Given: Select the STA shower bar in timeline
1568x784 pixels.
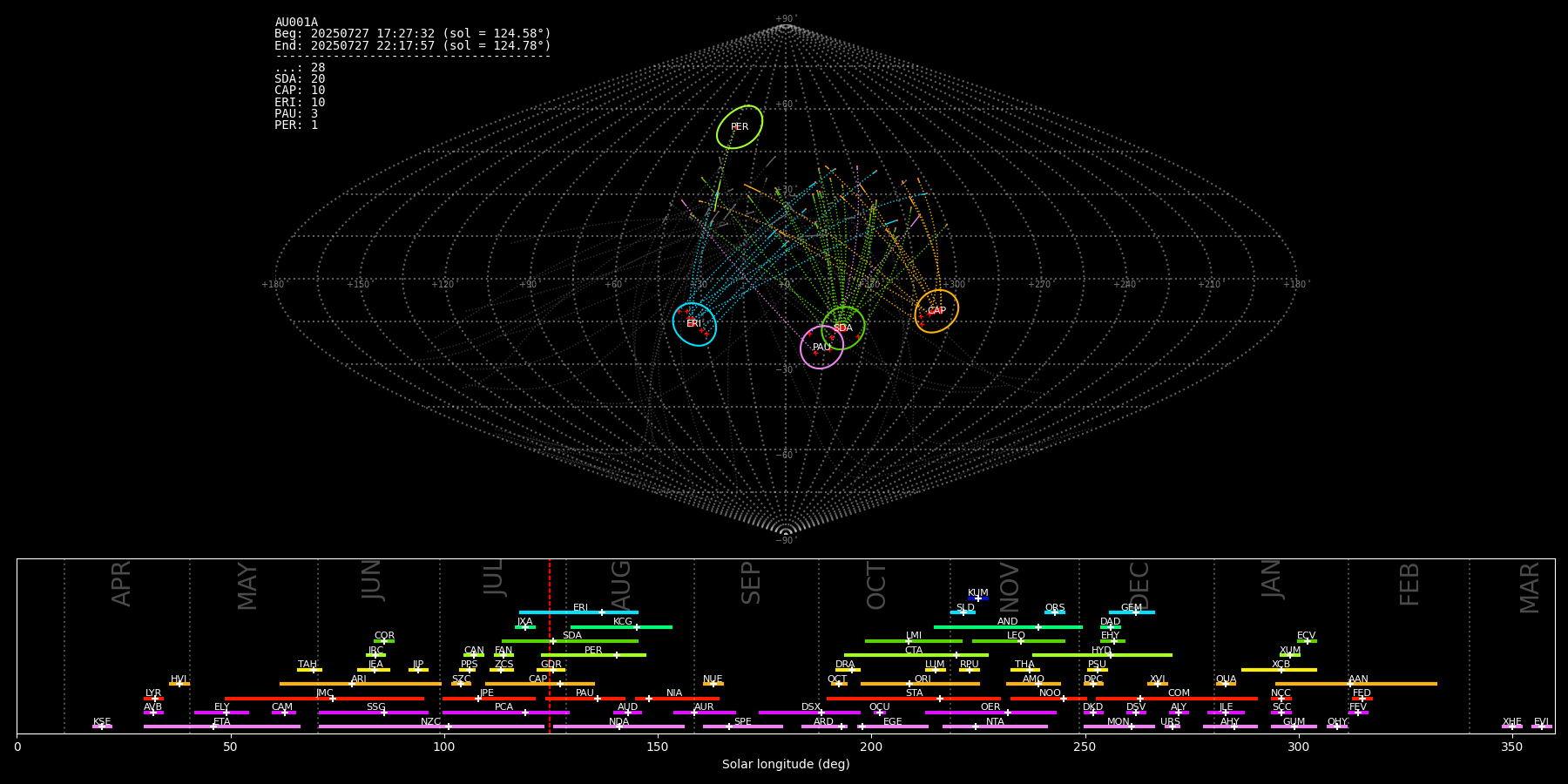Looking at the screenshot, I should click(914, 699).
